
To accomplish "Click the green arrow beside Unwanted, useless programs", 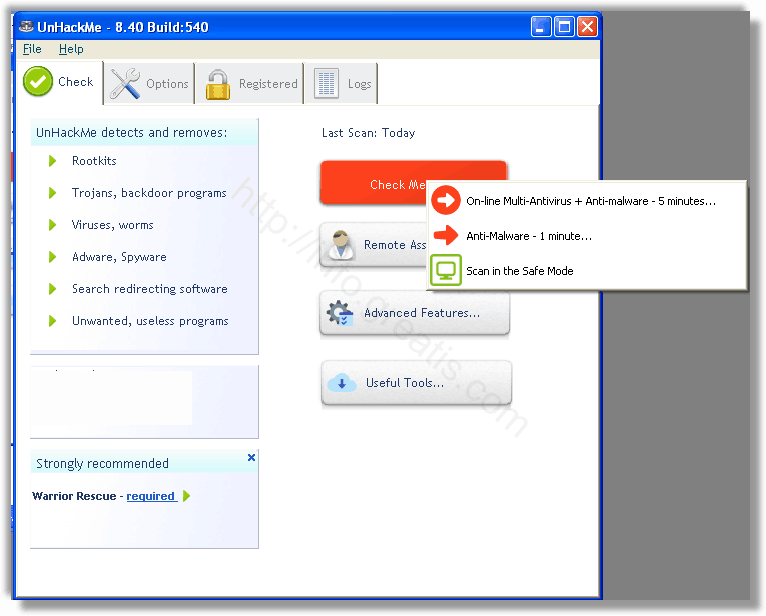I will click(53, 321).
